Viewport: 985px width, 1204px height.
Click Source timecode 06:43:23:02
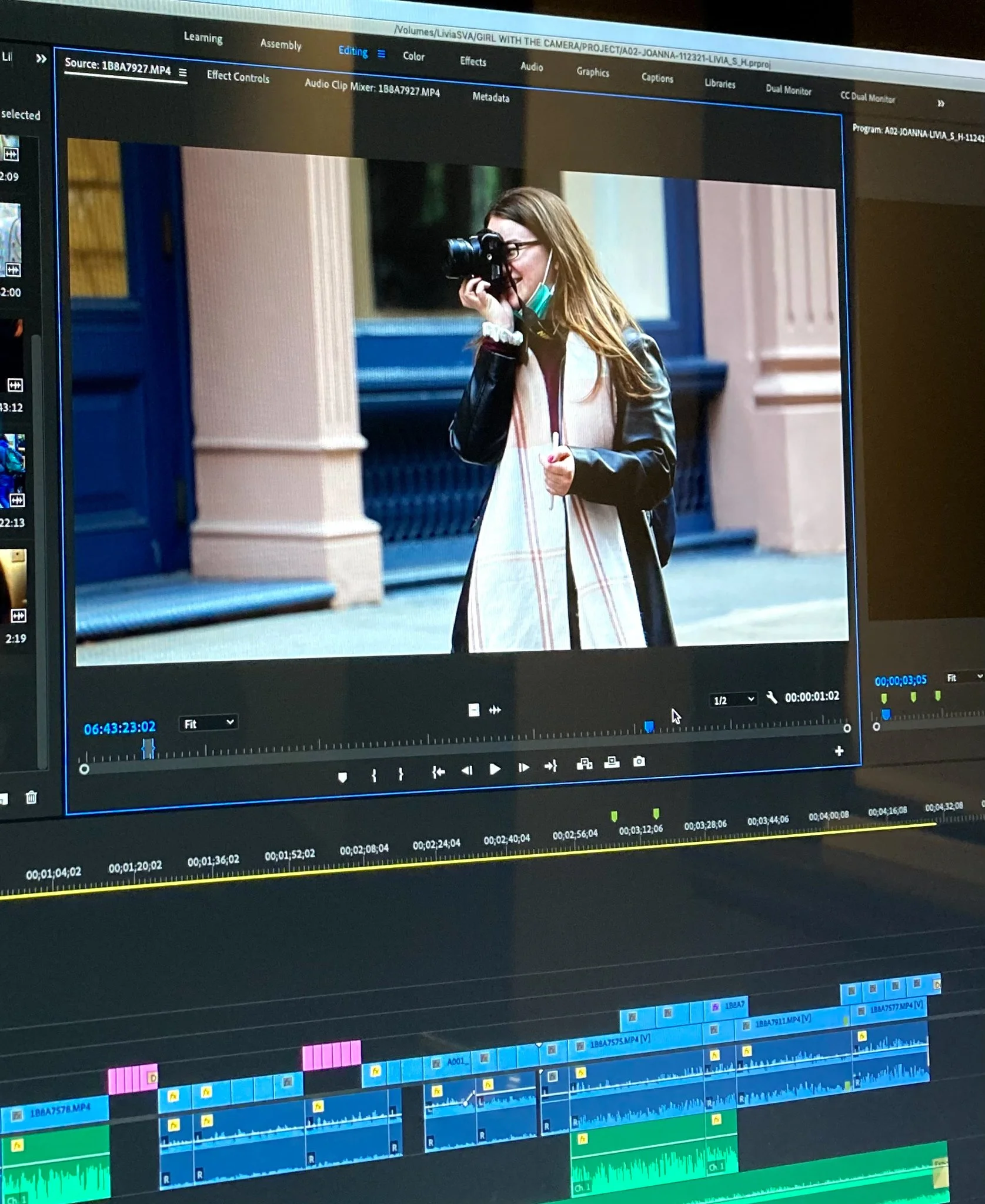click(119, 728)
